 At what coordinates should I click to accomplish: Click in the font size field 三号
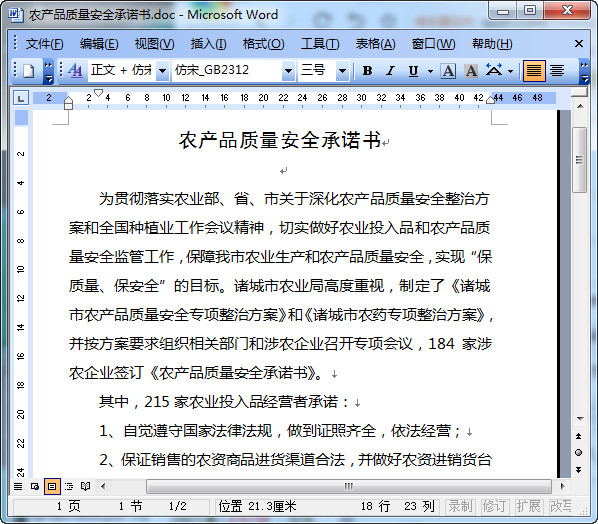click(317, 71)
